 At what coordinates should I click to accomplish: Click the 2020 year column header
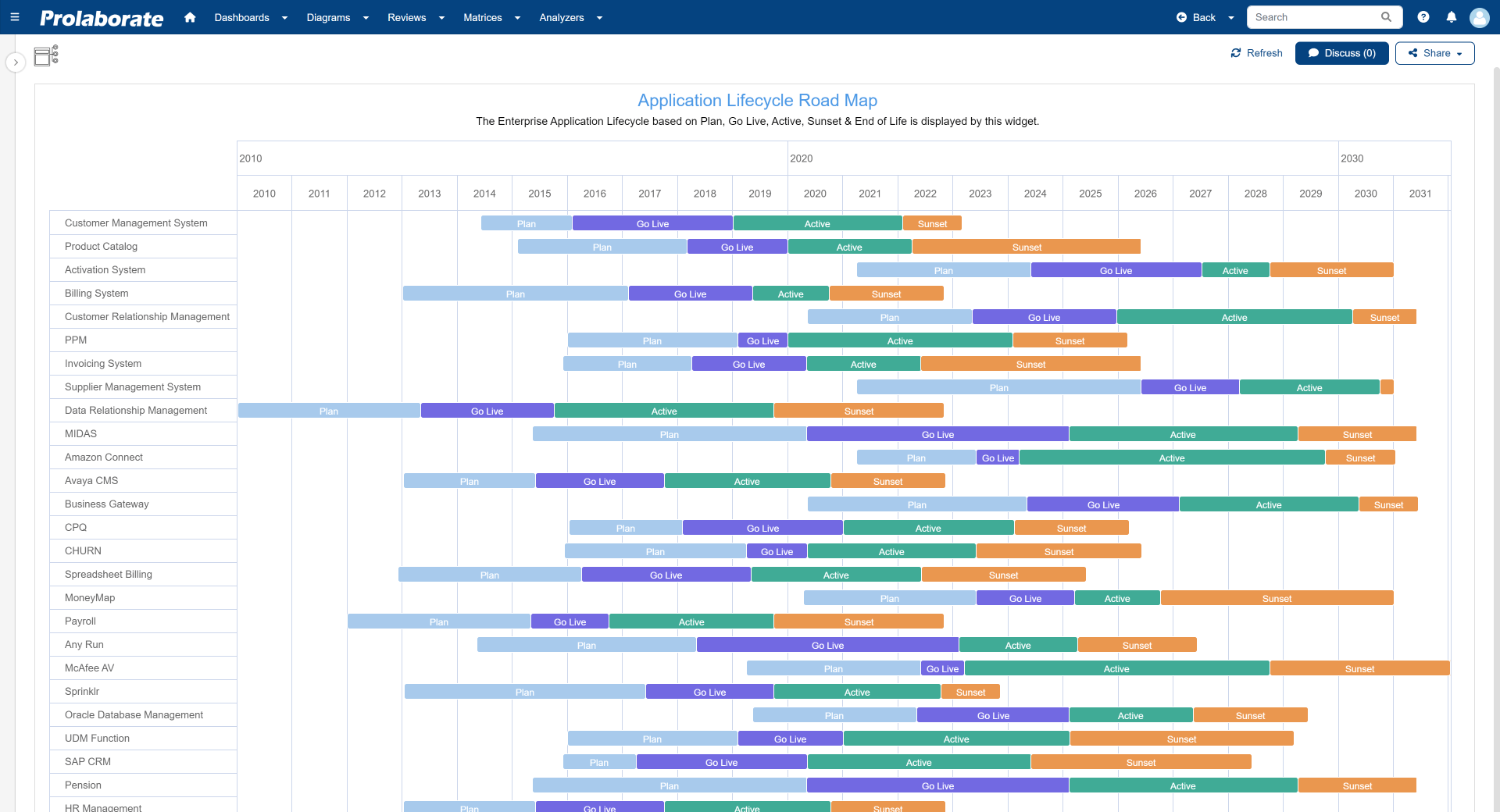point(815,193)
